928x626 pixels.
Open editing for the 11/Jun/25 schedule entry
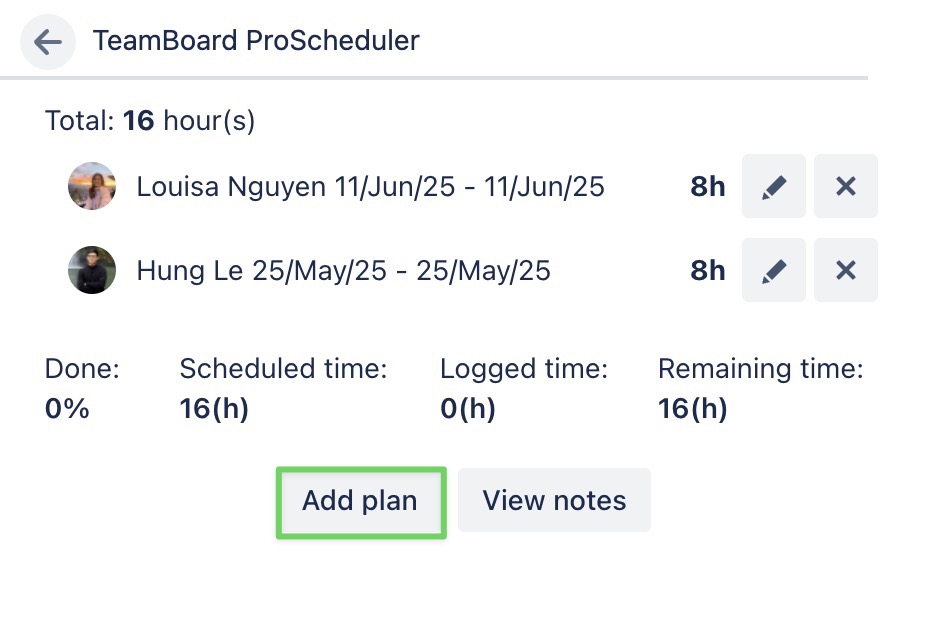coord(773,186)
